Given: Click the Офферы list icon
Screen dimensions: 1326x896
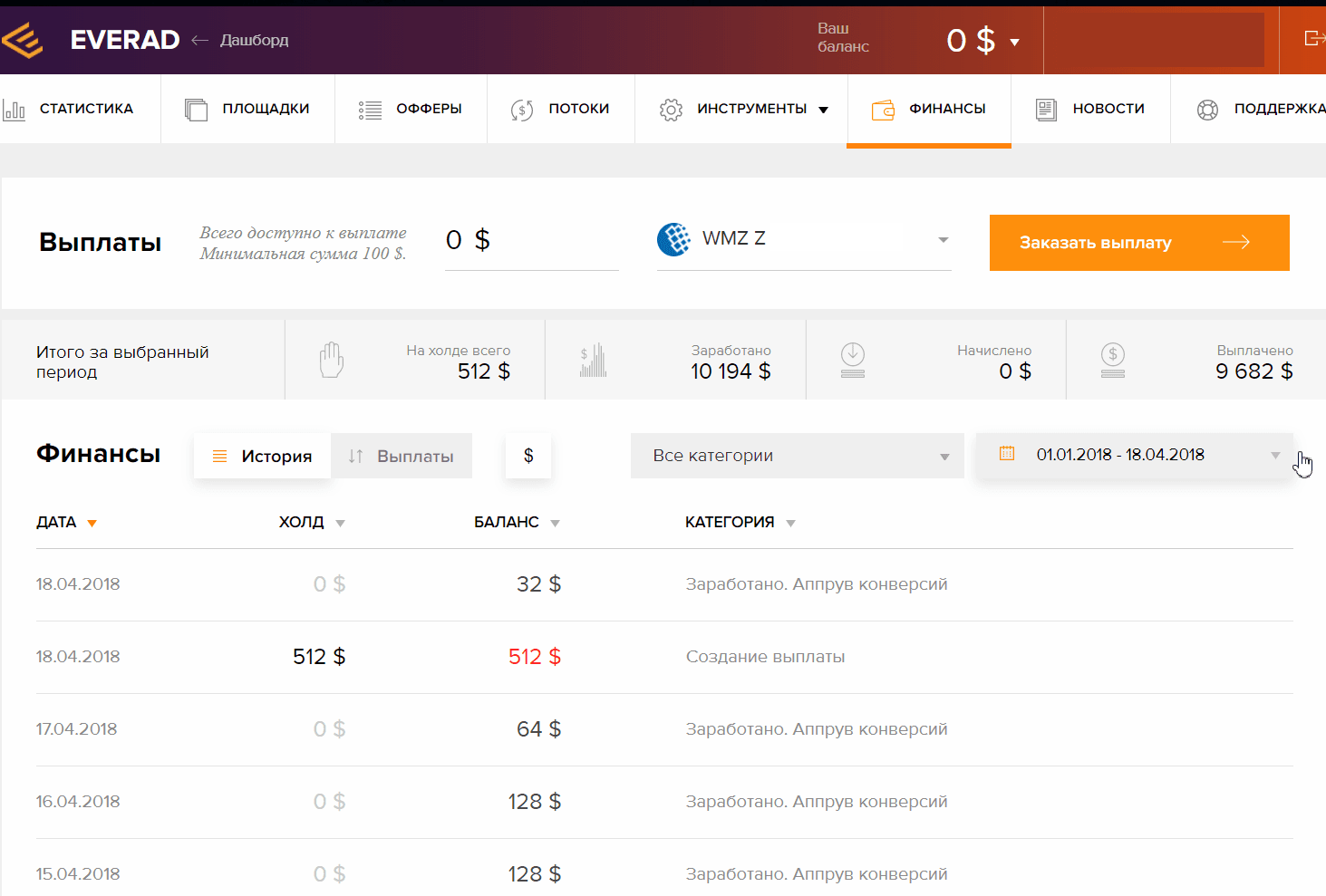Looking at the screenshot, I should 370,110.
